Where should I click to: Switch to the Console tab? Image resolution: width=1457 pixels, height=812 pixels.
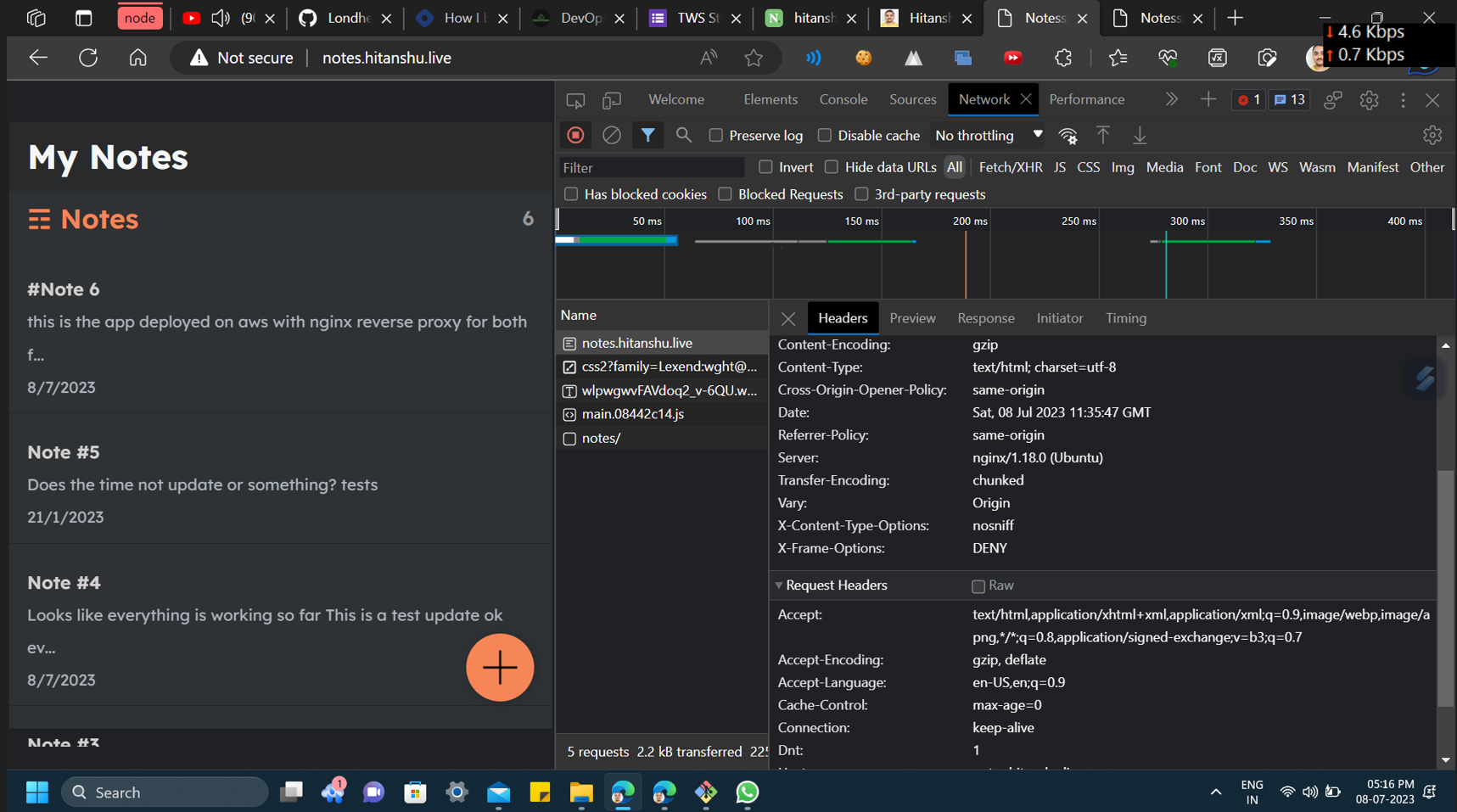(x=843, y=99)
